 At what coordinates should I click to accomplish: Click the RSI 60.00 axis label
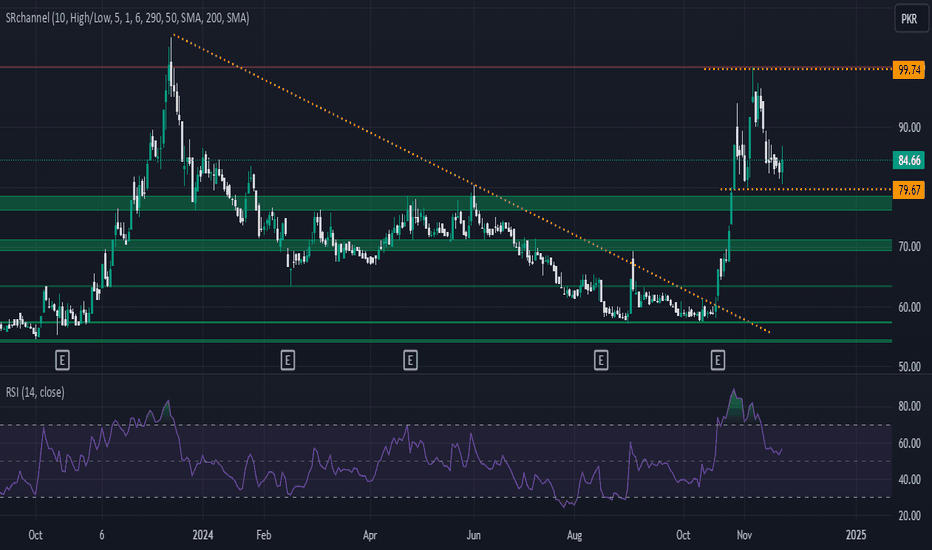pyautogui.click(x=909, y=444)
